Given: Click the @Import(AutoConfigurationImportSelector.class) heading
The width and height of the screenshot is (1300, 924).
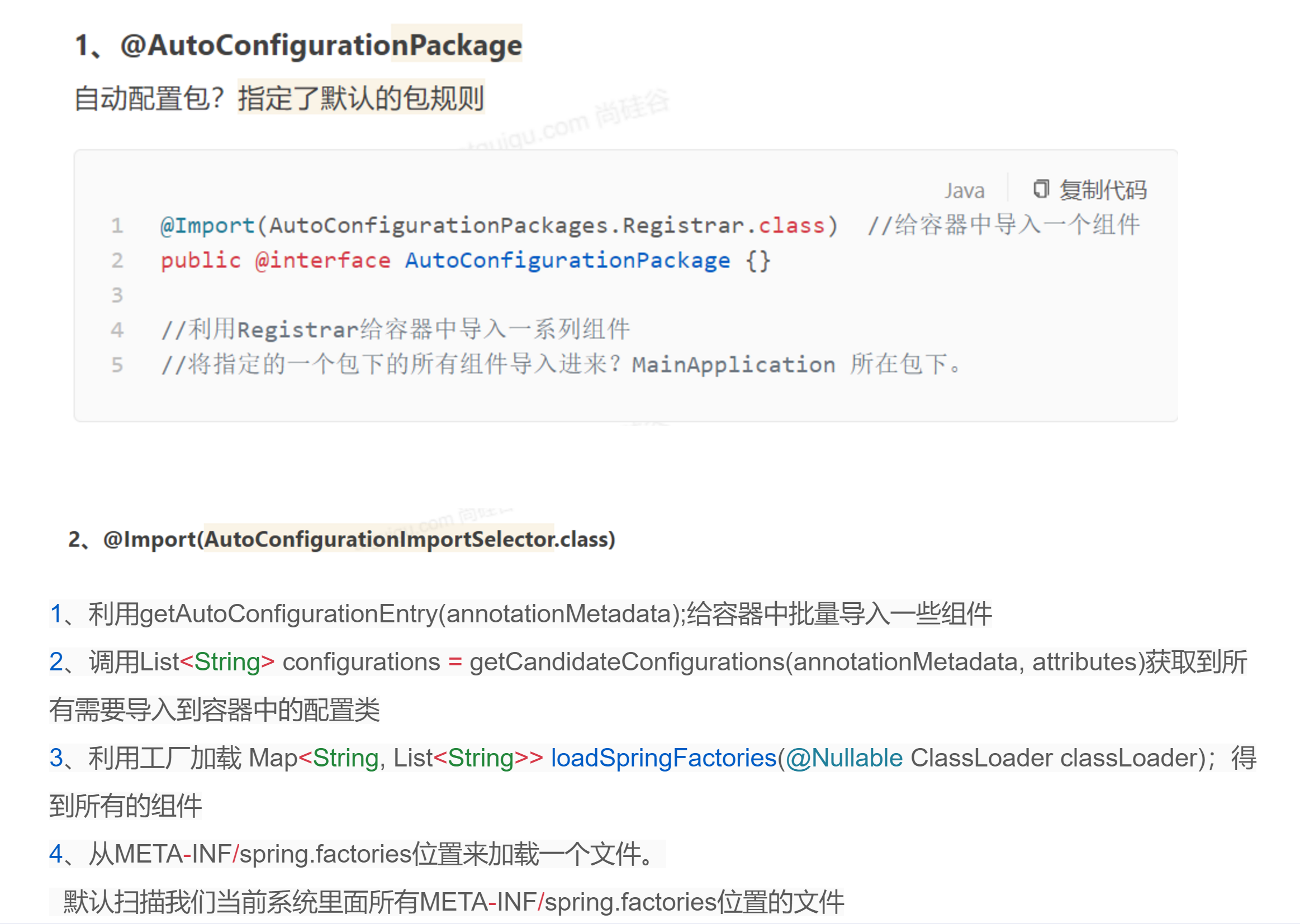Looking at the screenshot, I should point(359,539).
